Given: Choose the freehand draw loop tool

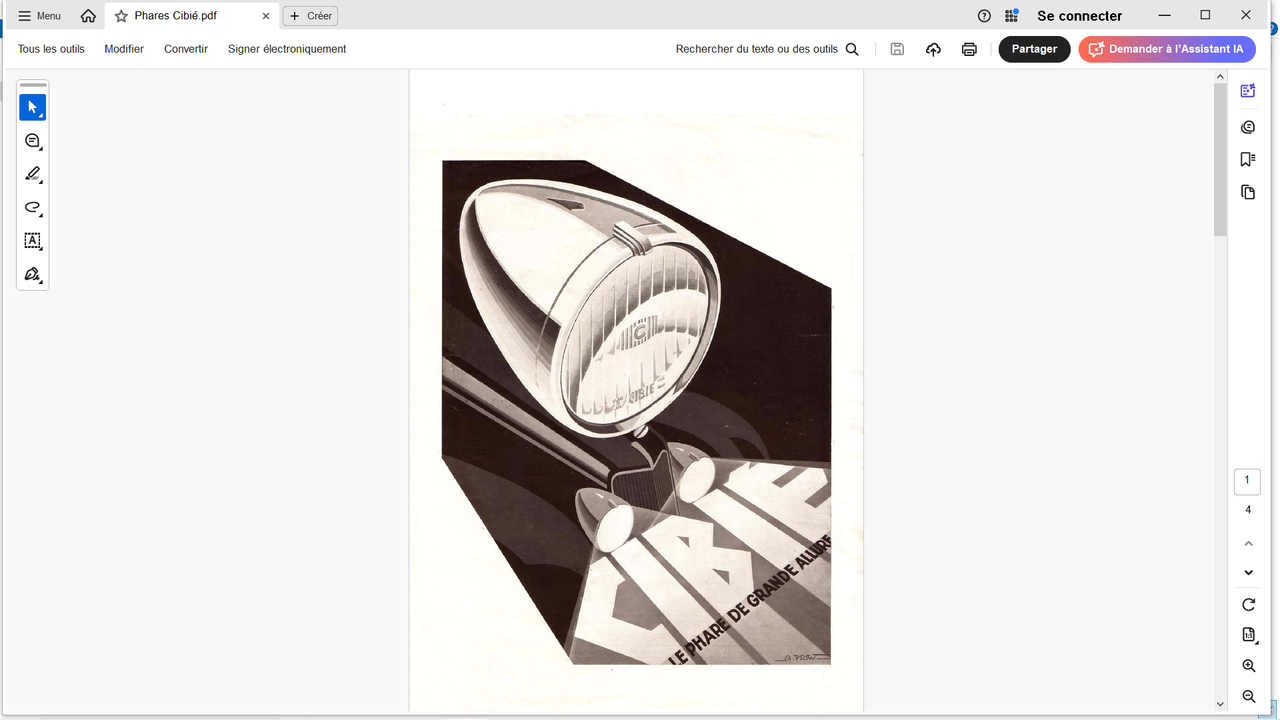Looking at the screenshot, I should tap(32, 208).
